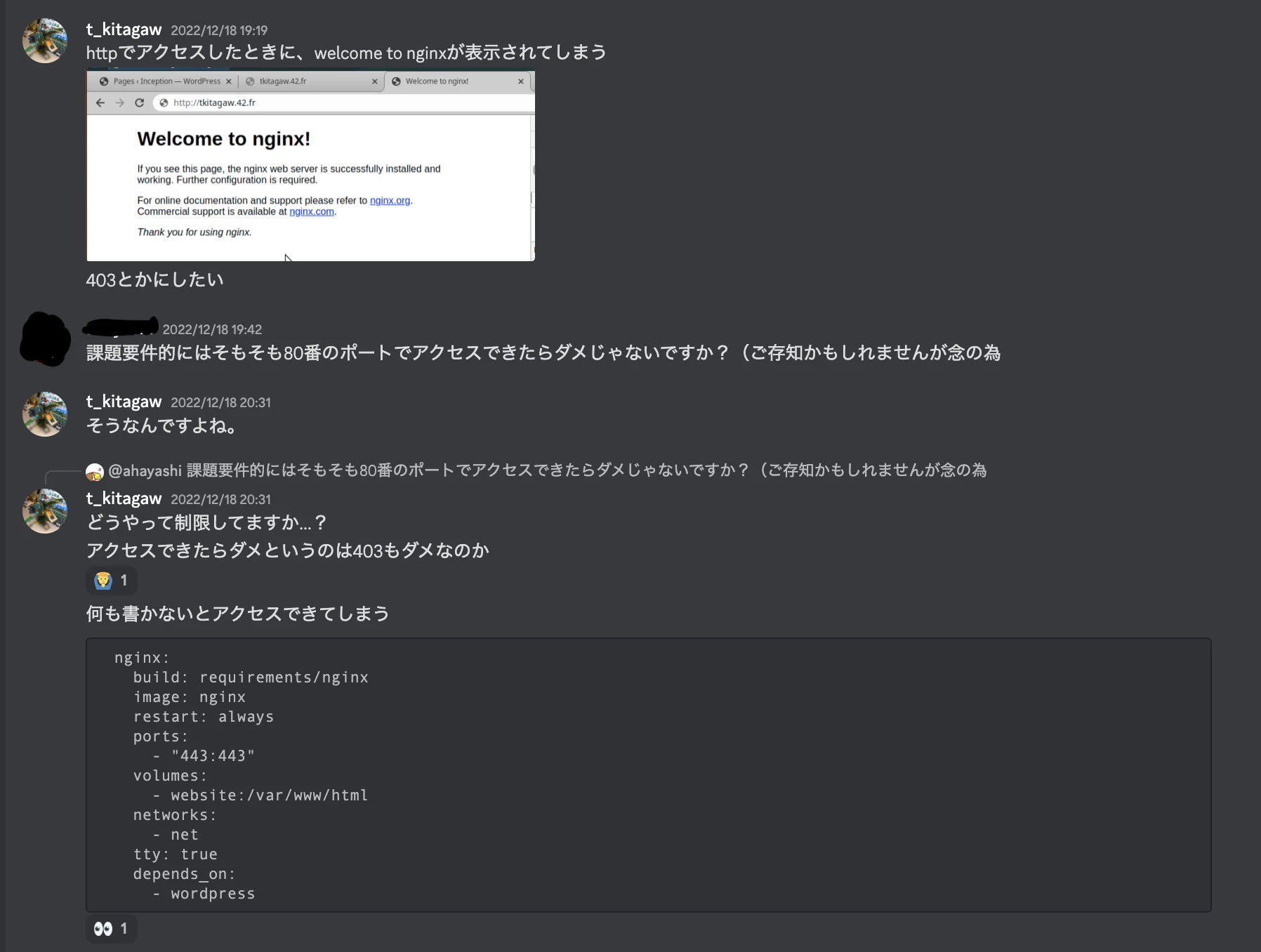1261x952 pixels.
Task: Select 'Pages ‹ Inception — WordPress' tab in the screenshot
Action: click(x=167, y=81)
